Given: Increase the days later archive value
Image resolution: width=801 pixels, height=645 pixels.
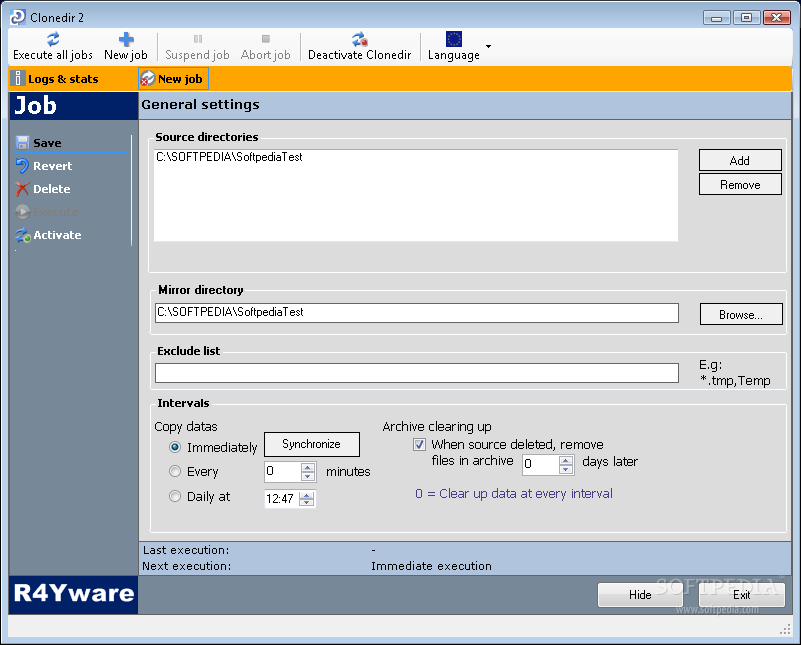Looking at the screenshot, I should [x=566, y=461].
